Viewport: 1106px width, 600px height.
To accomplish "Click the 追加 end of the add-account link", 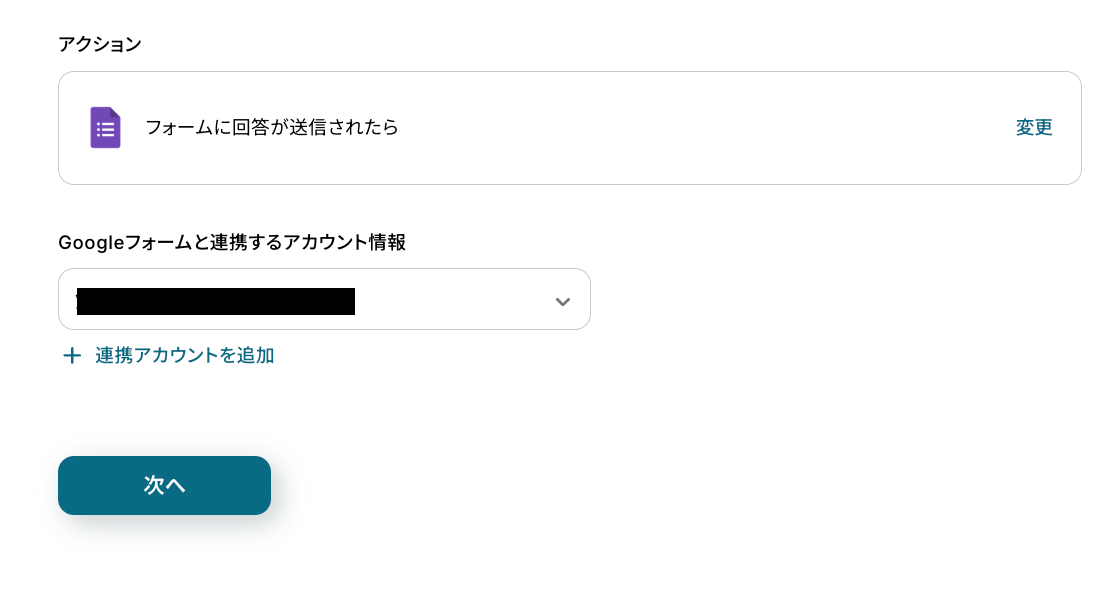I will [256, 355].
